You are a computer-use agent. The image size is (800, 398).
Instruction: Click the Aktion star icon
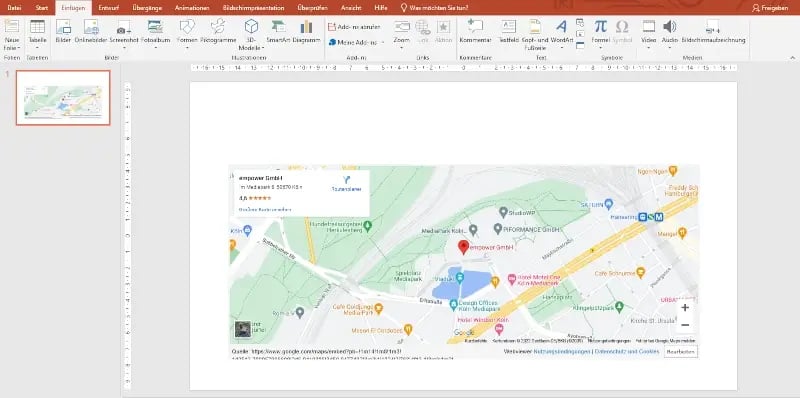point(443,27)
